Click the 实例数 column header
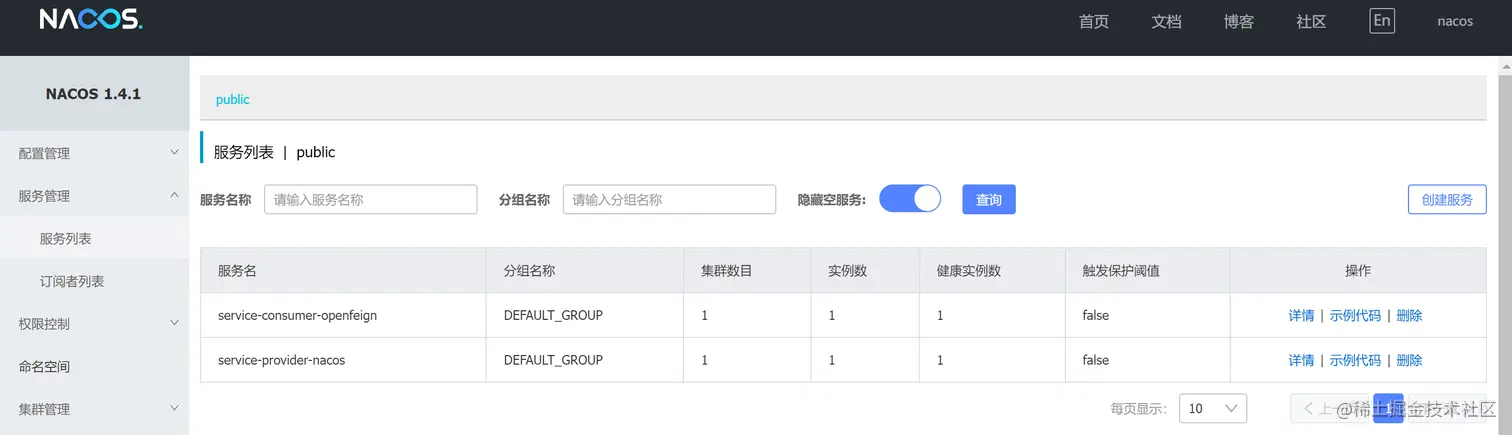The image size is (1512, 435). click(x=865, y=270)
